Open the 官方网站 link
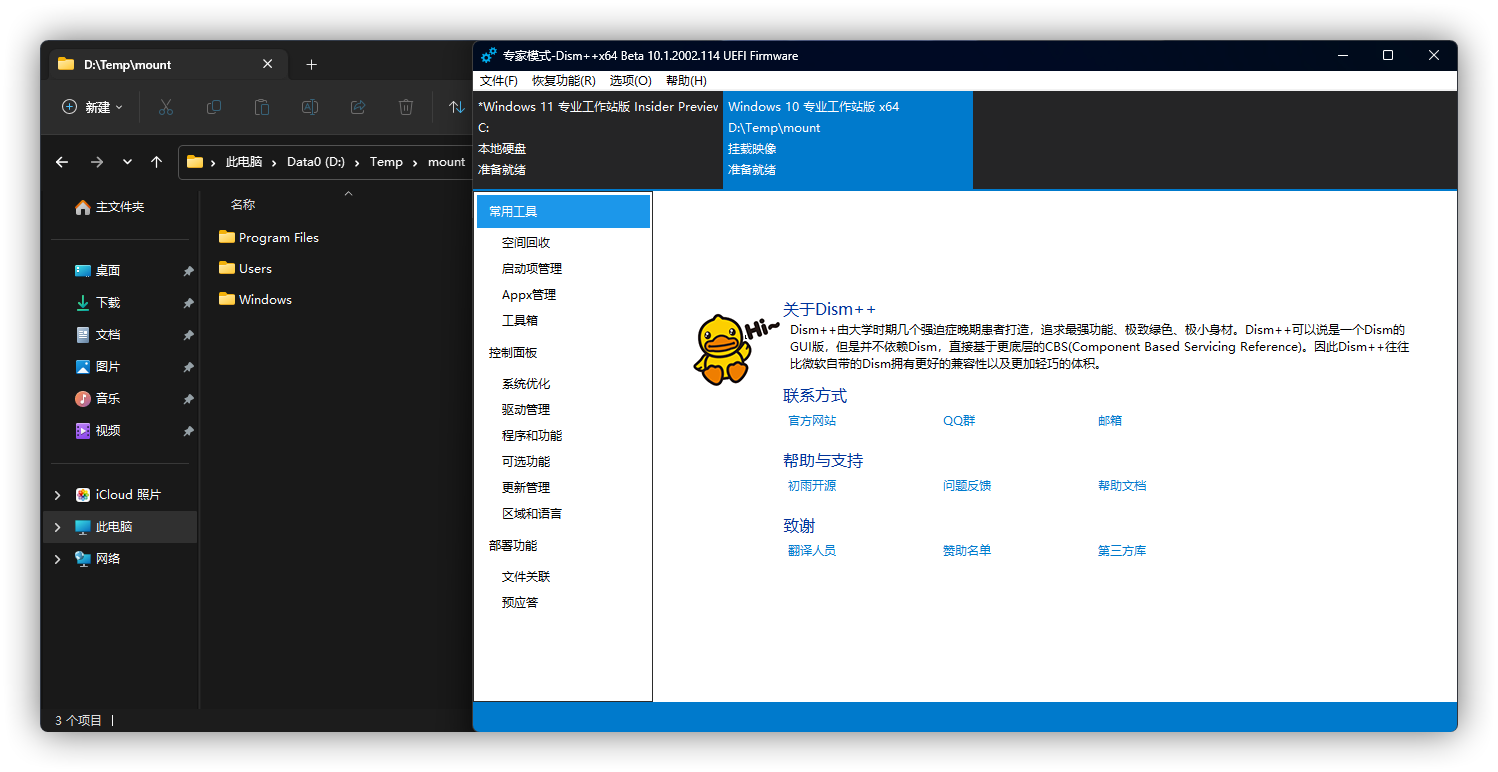This screenshot has height=772, width=1498. click(810, 420)
